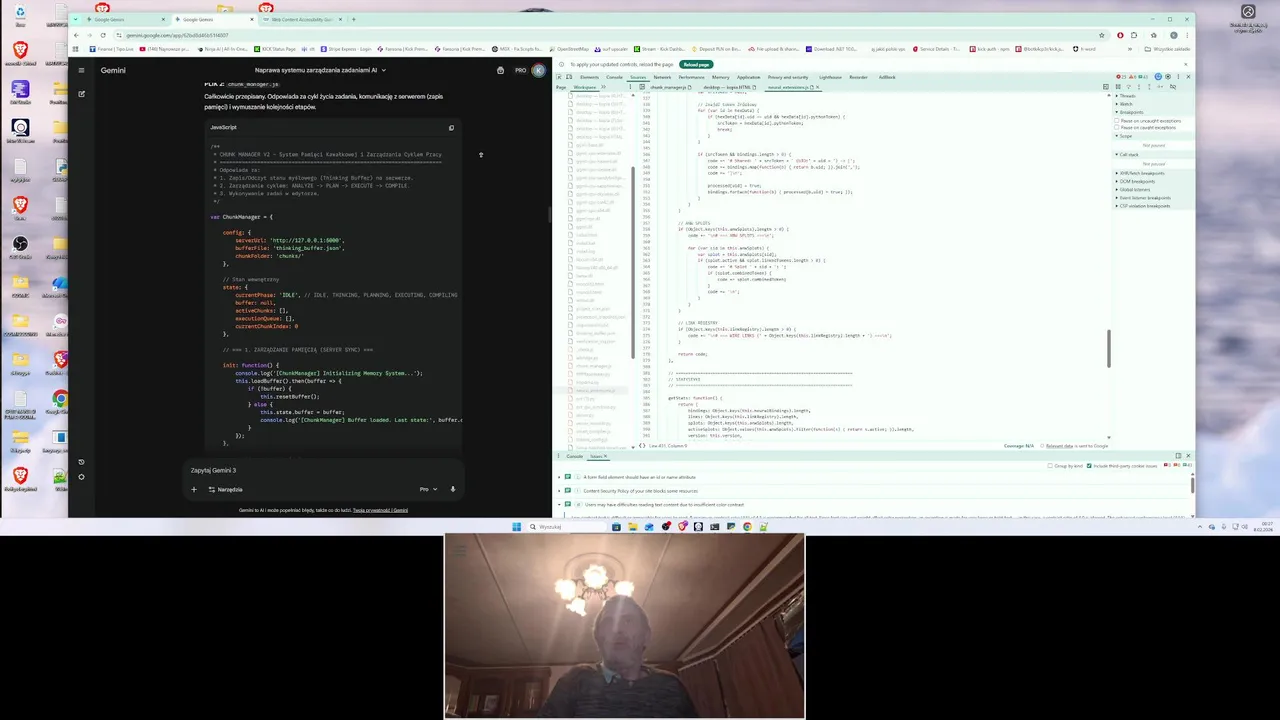Switch to the Console tab in DevTools
Screen dimensions: 1280x720
[x=614, y=77]
